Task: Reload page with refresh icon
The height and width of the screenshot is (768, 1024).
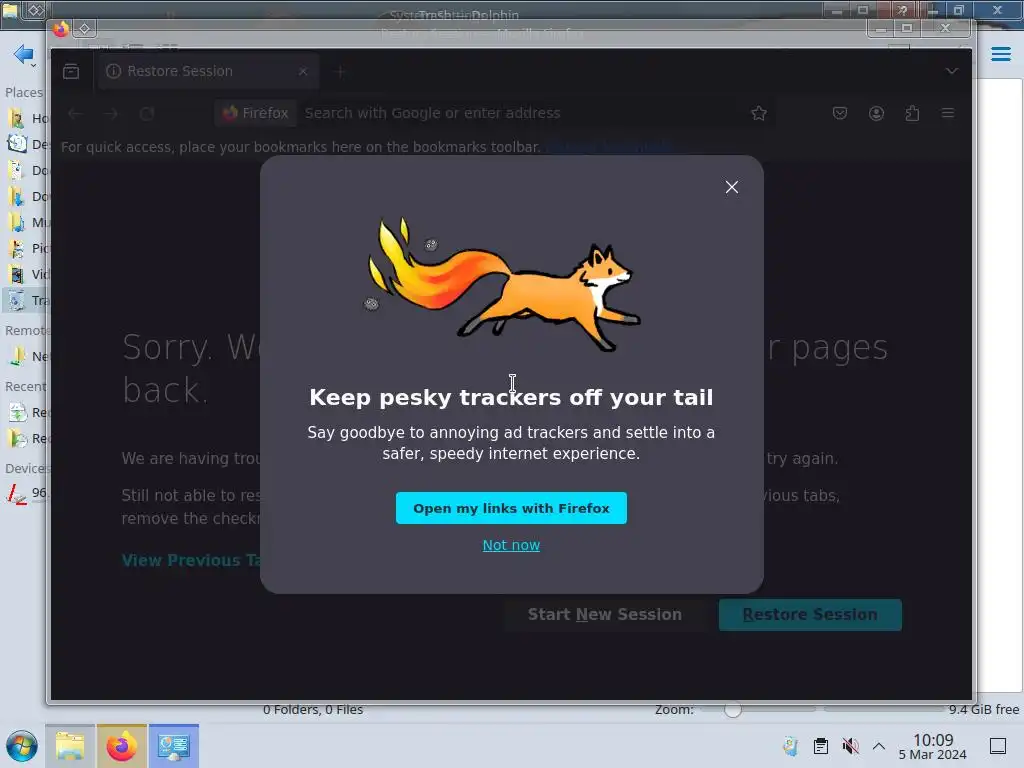Action: tap(147, 114)
